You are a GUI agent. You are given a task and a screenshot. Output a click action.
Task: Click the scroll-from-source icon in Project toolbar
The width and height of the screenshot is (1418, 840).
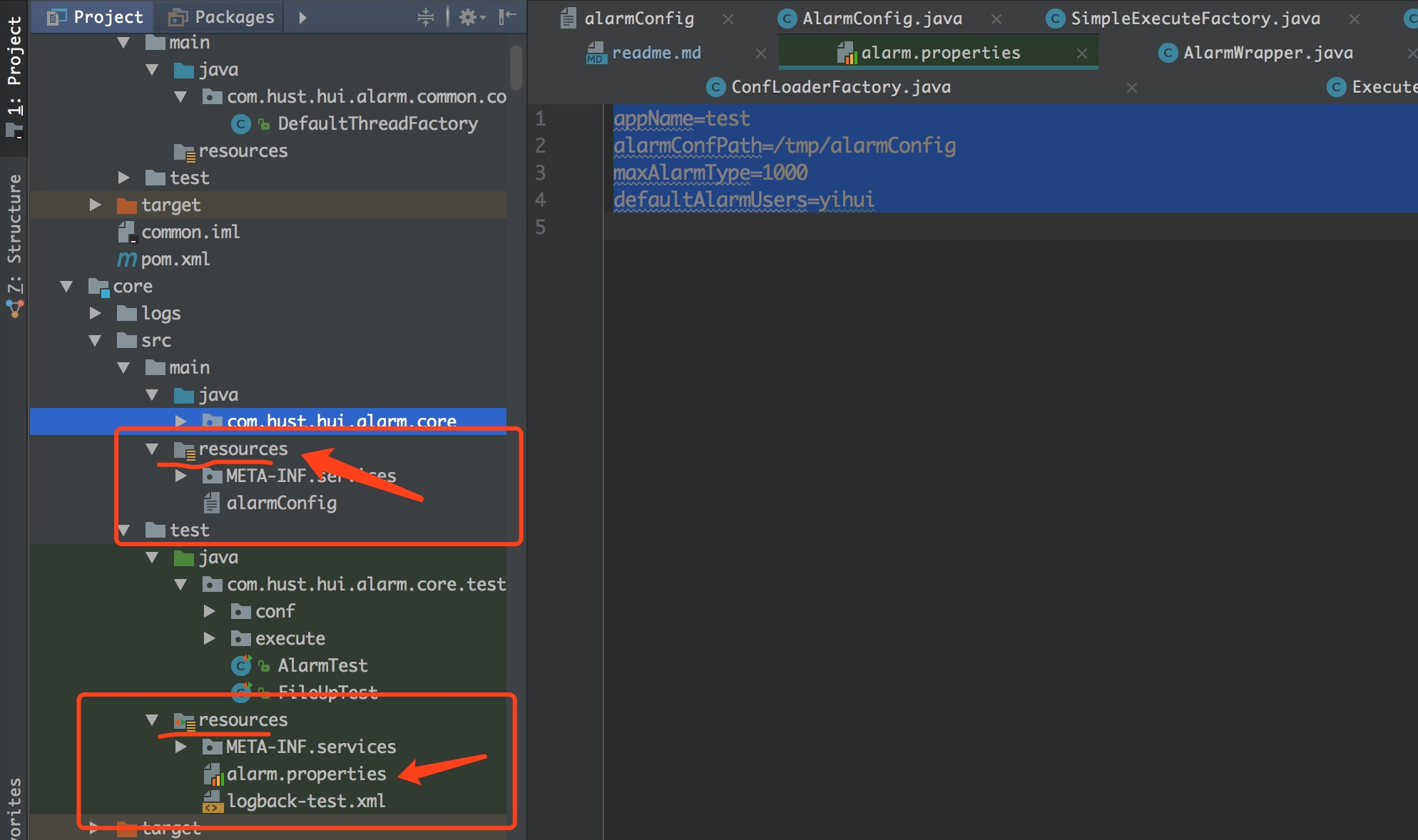[x=426, y=17]
